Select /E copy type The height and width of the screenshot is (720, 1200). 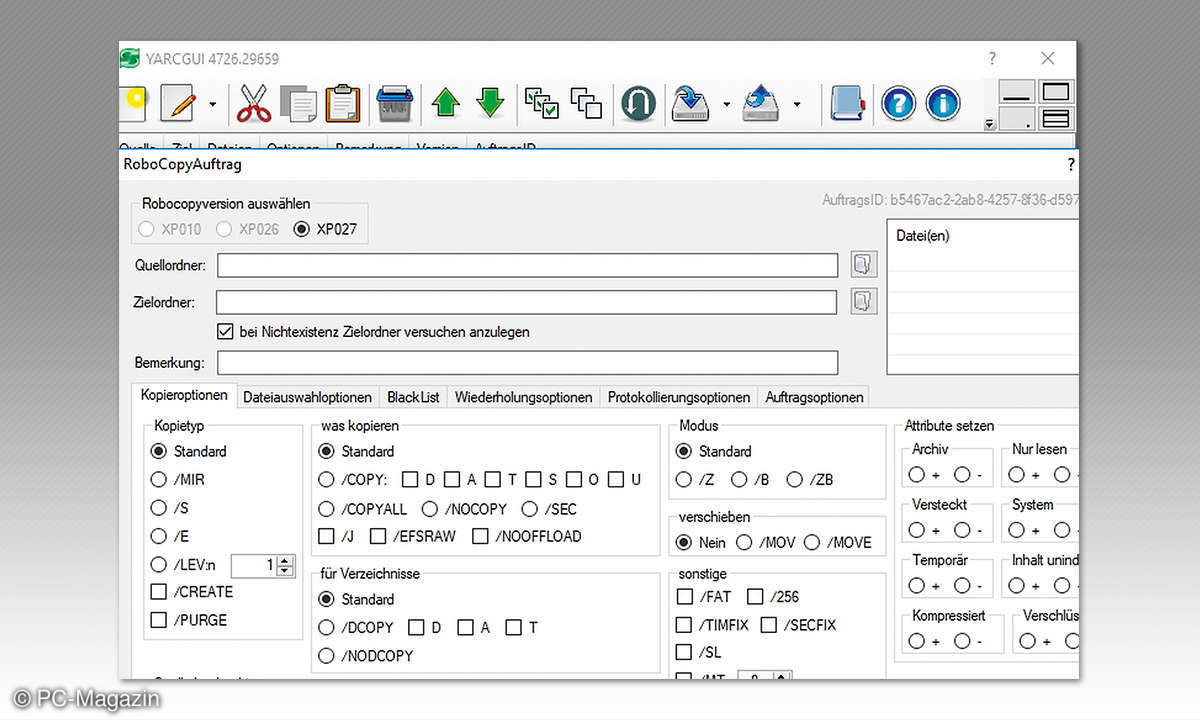coord(158,536)
